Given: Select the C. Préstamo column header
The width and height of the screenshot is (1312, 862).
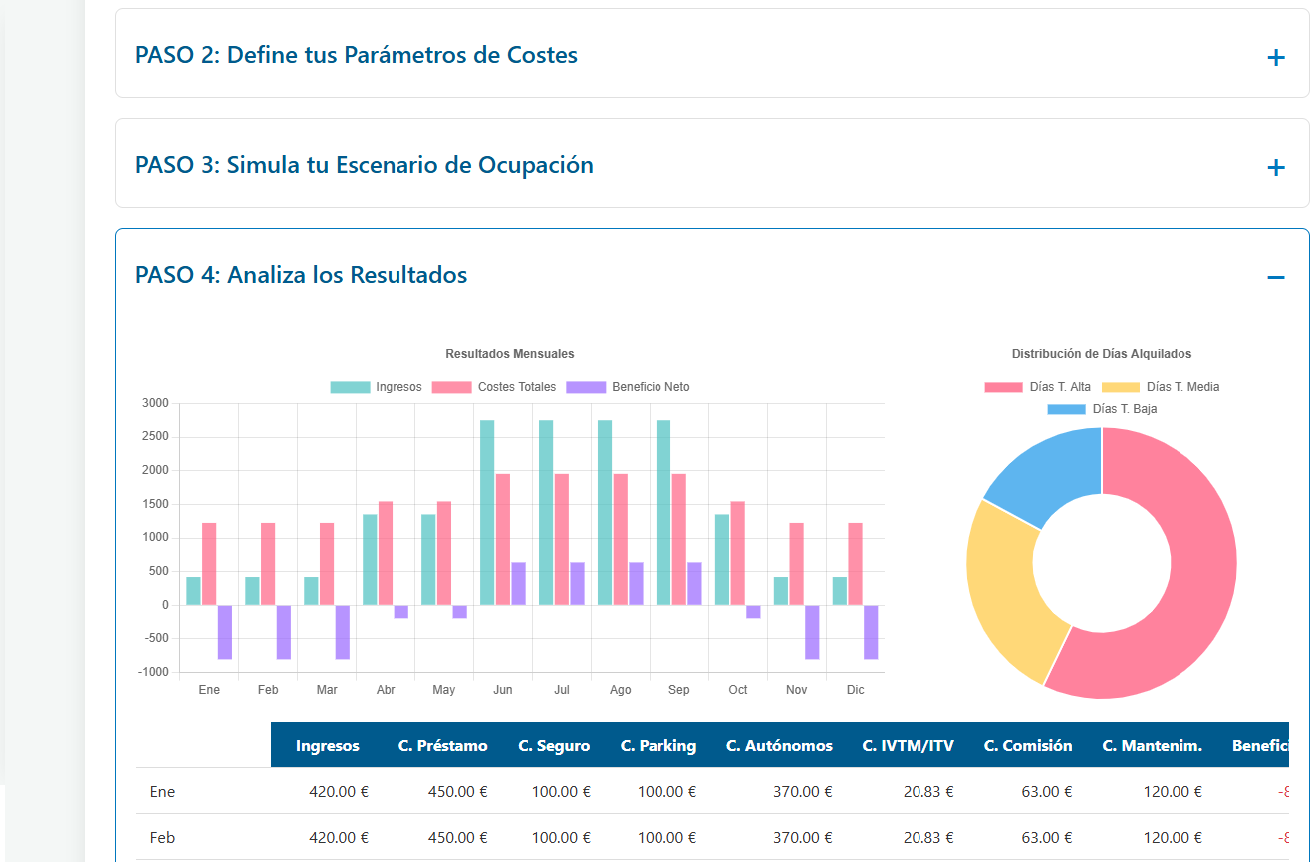Looking at the screenshot, I should click(442, 746).
